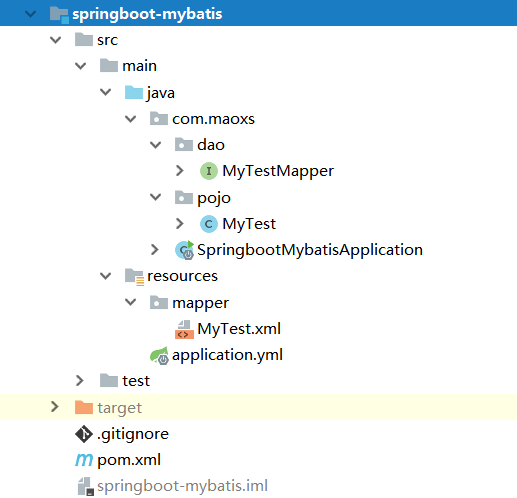Click the main folder icon
This screenshot has height=498, width=517.
click(109, 66)
